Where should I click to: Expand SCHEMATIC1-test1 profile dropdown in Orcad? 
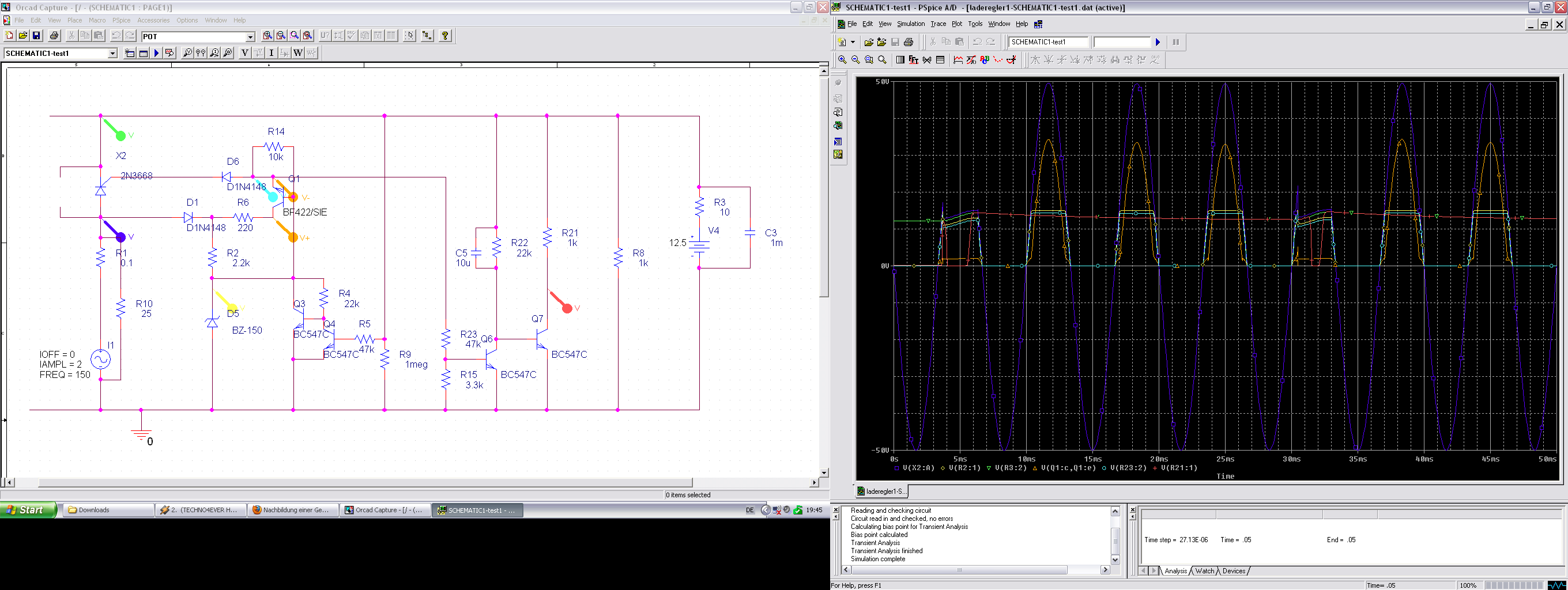click(x=112, y=54)
